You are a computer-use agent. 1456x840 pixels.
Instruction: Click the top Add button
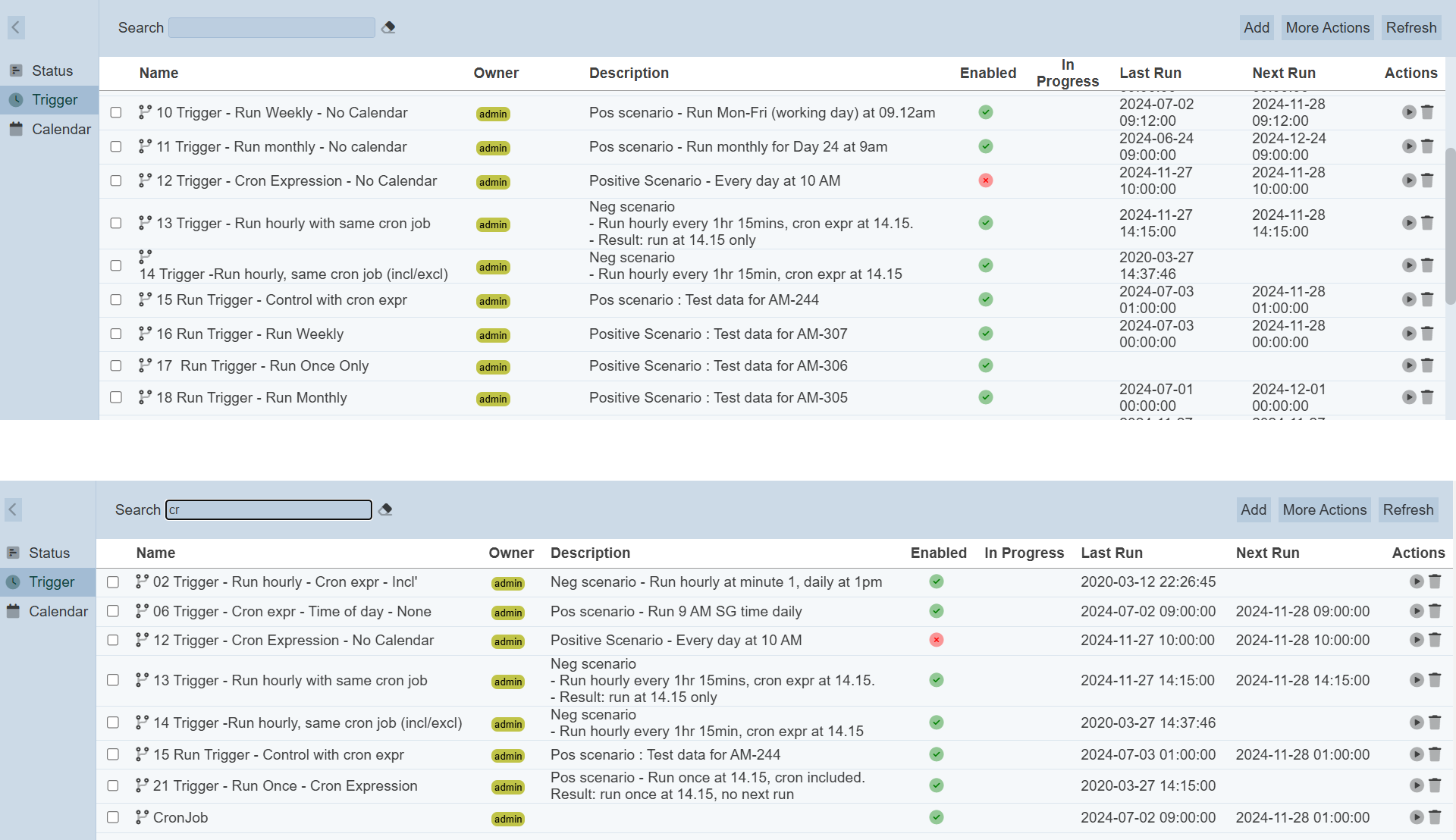pos(1256,27)
